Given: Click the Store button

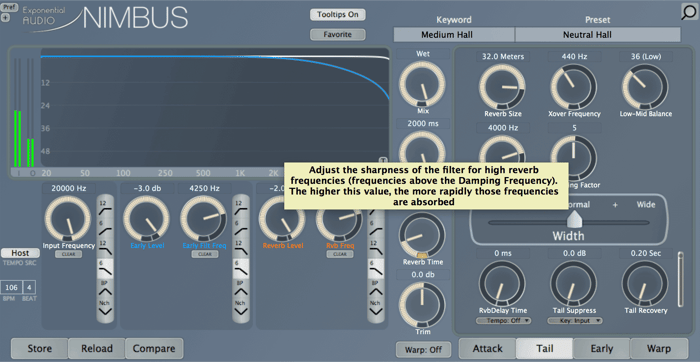Looking at the screenshot, I should click(40, 348).
